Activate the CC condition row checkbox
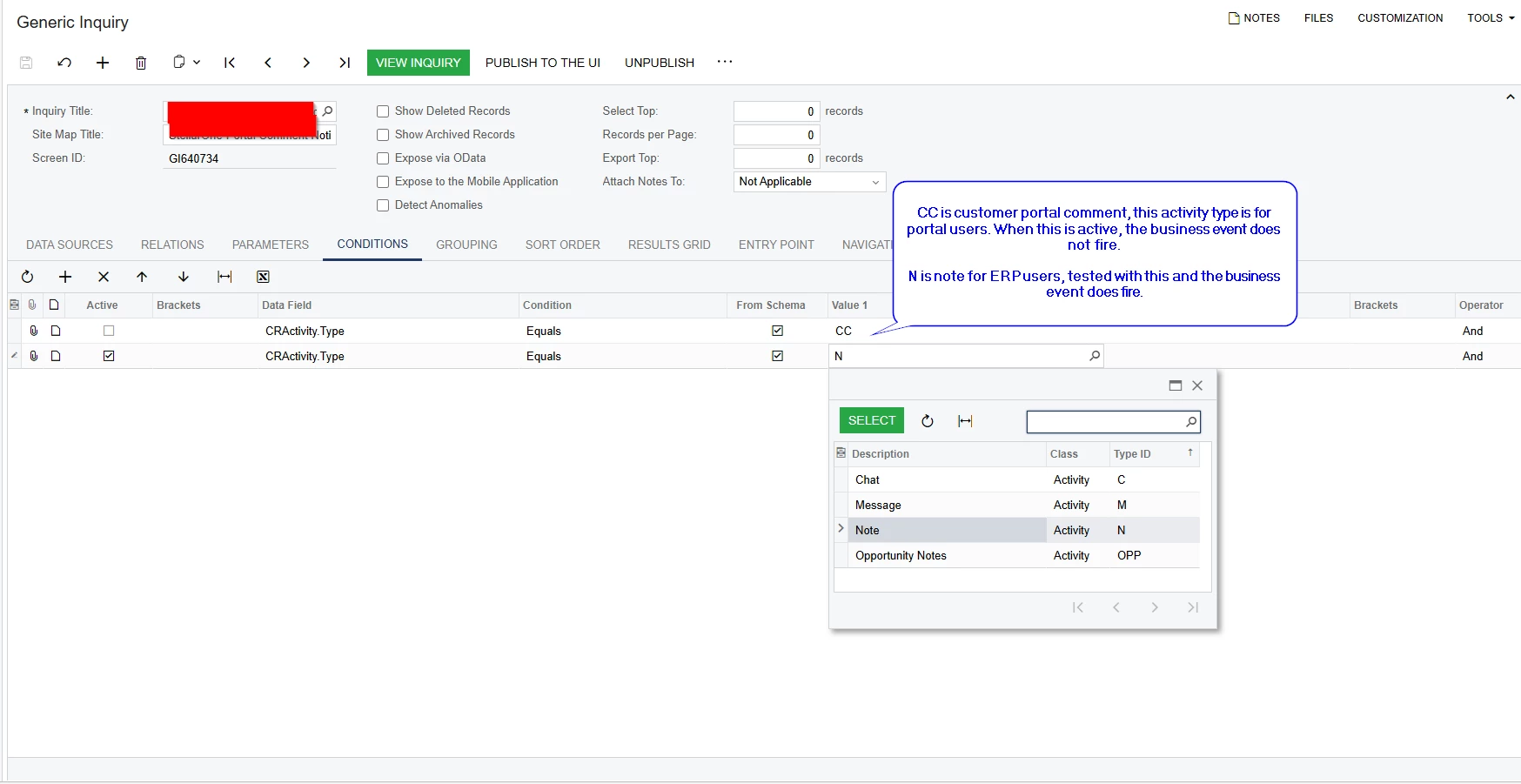 coord(109,331)
